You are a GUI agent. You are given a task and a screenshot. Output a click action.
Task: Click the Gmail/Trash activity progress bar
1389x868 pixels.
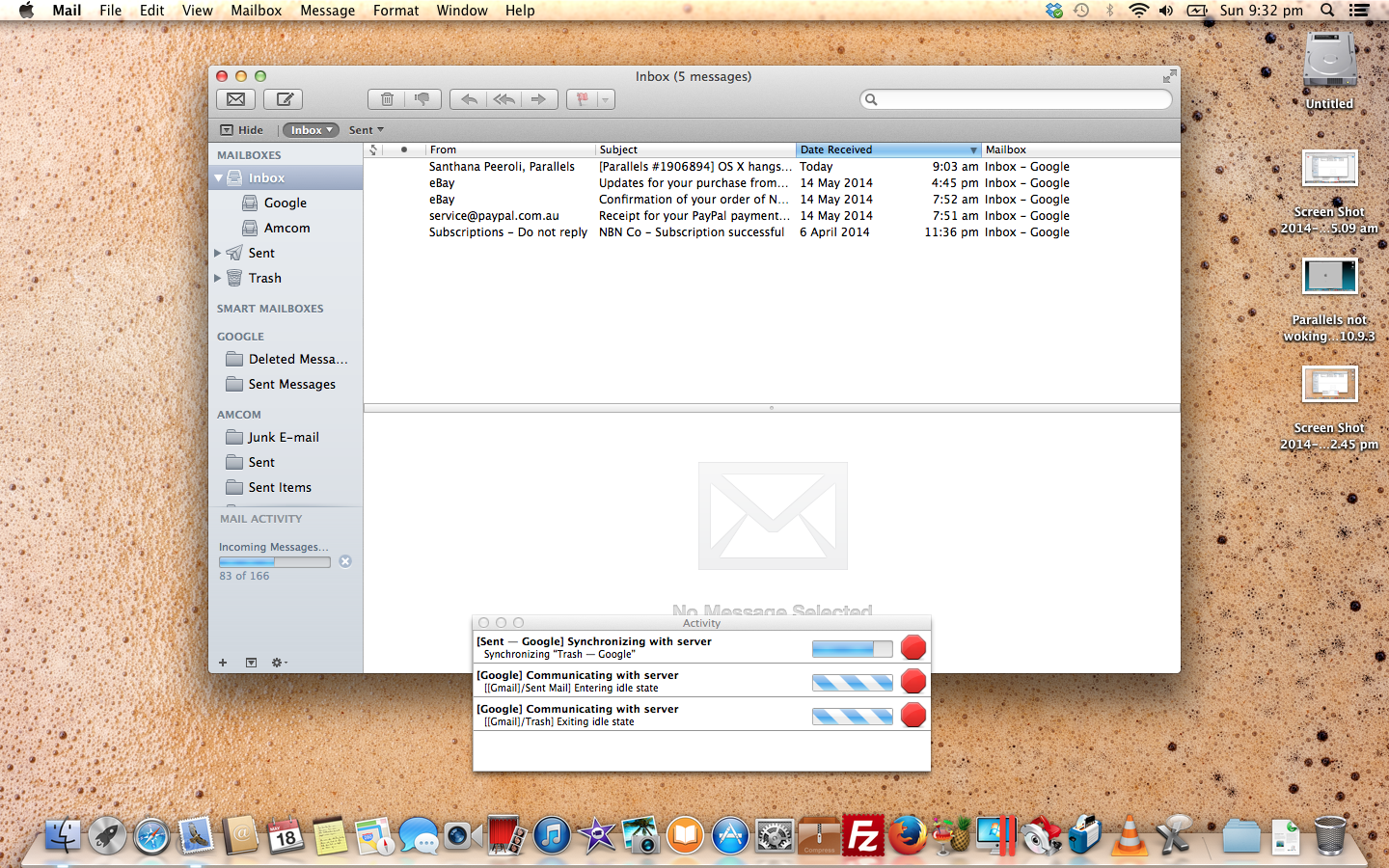(853, 717)
